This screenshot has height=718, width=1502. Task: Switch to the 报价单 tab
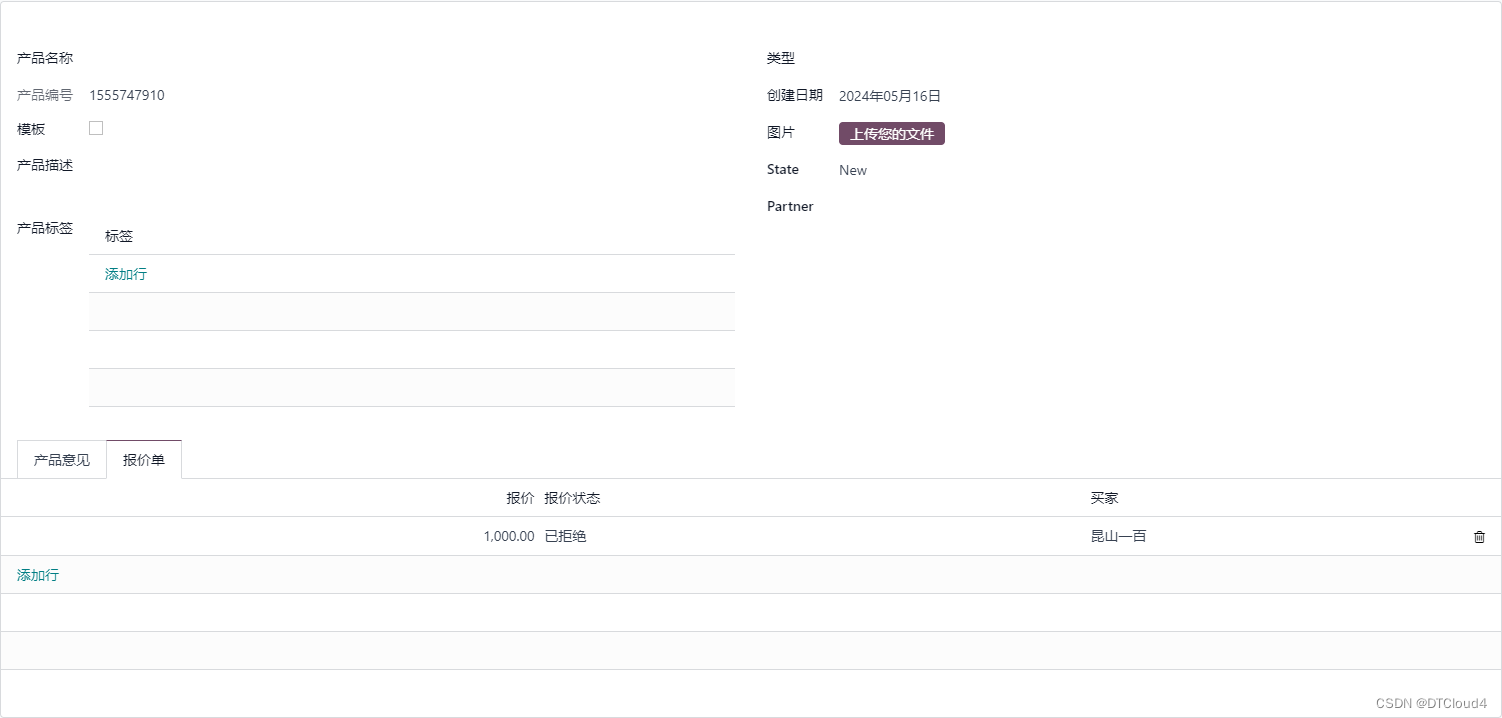click(143, 459)
